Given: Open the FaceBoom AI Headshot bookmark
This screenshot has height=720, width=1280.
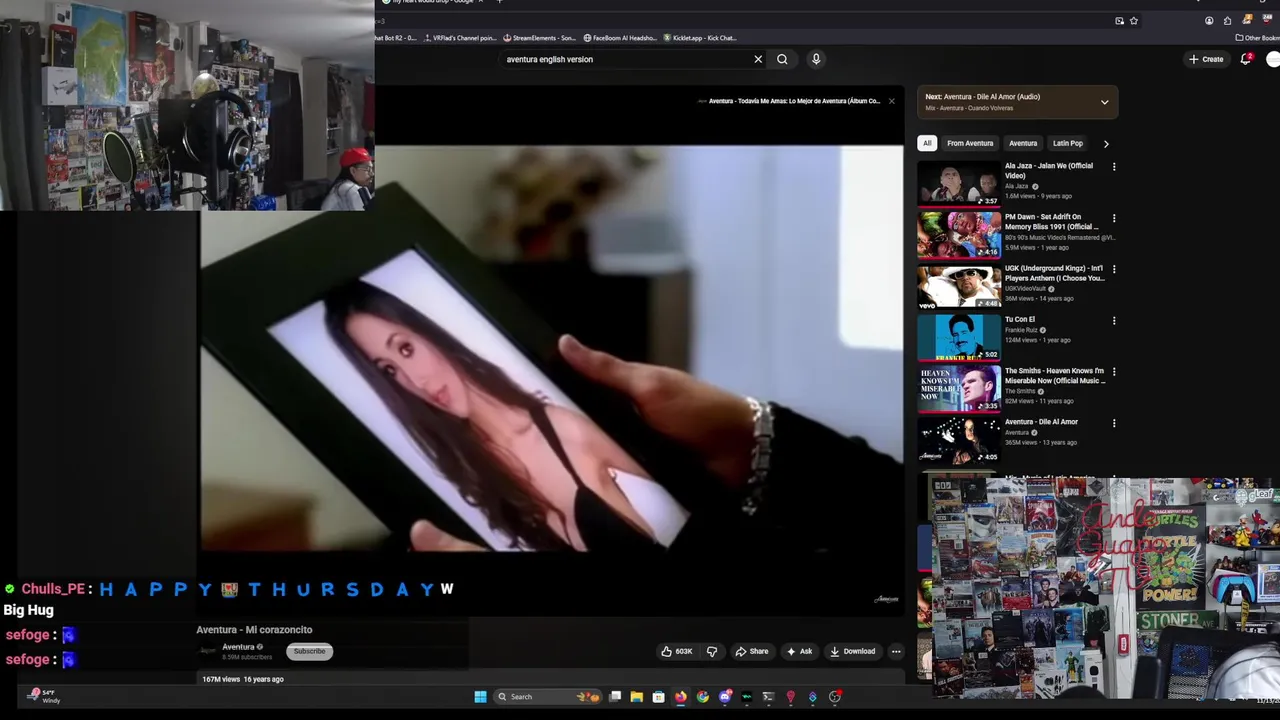Looking at the screenshot, I should 620,38.
